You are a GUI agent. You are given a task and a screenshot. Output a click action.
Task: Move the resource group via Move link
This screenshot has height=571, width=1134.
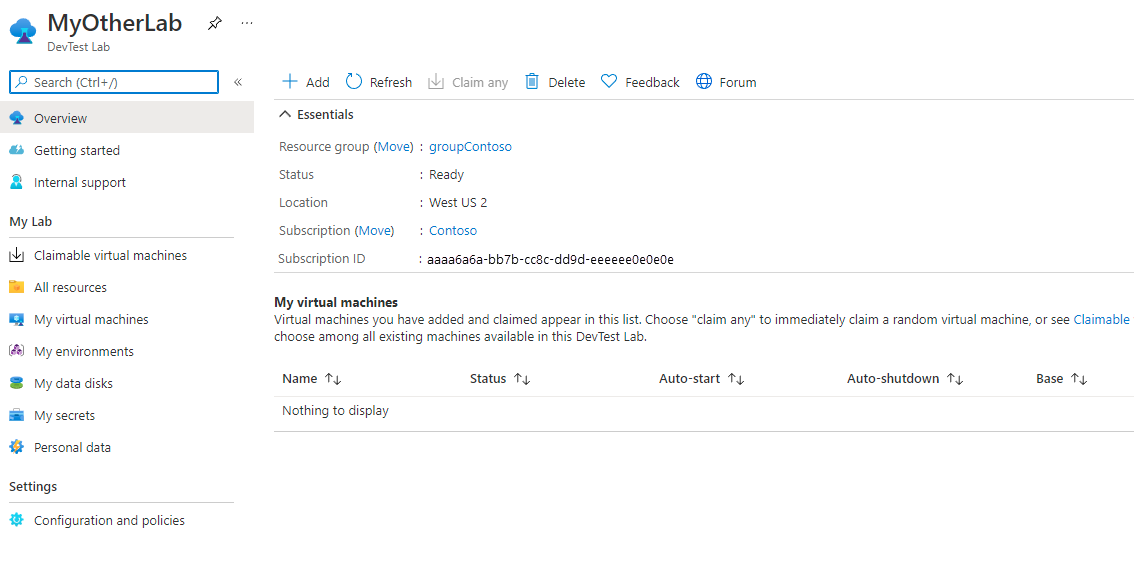coord(393,147)
